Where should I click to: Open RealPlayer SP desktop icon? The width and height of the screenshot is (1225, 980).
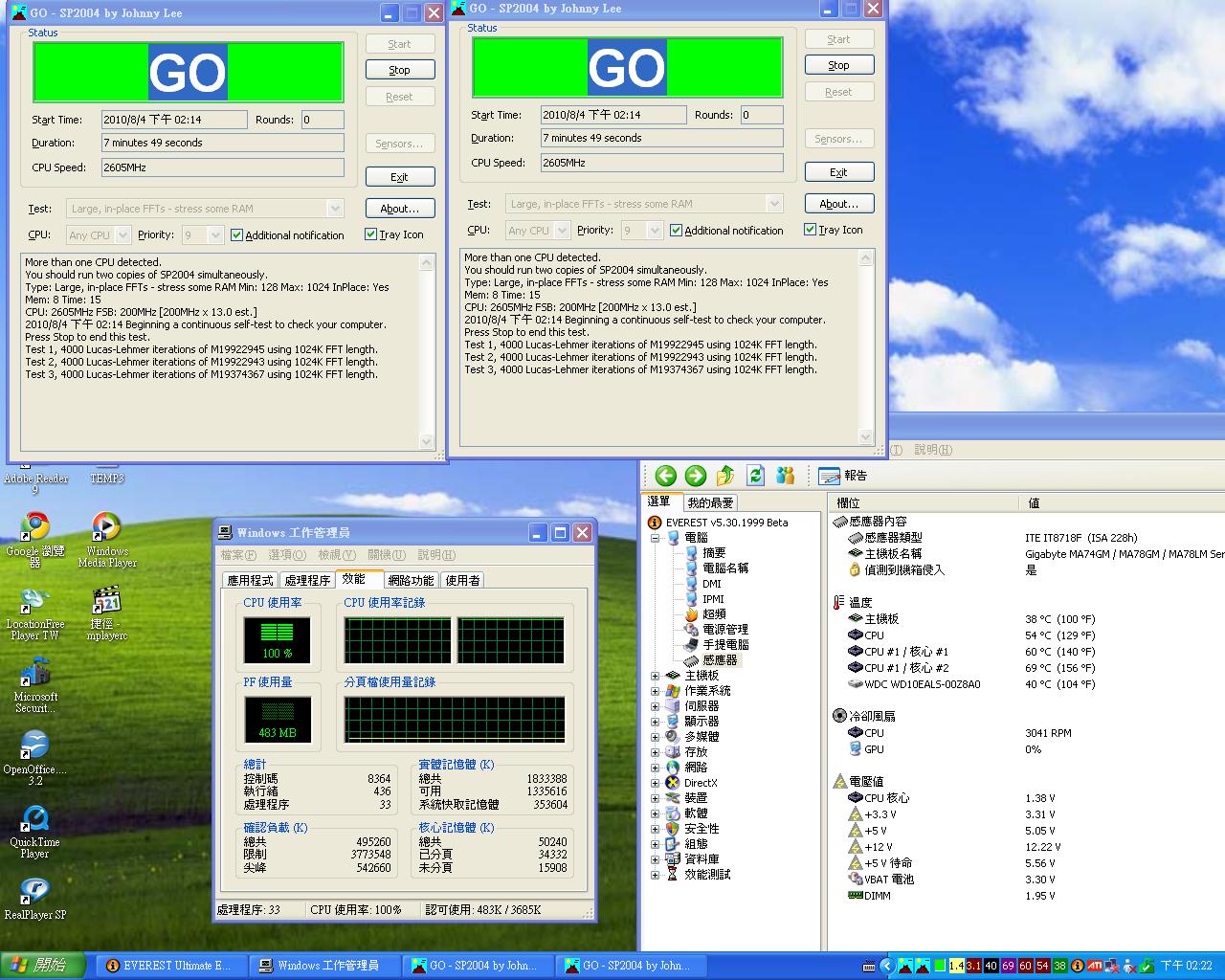[x=35, y=897]
